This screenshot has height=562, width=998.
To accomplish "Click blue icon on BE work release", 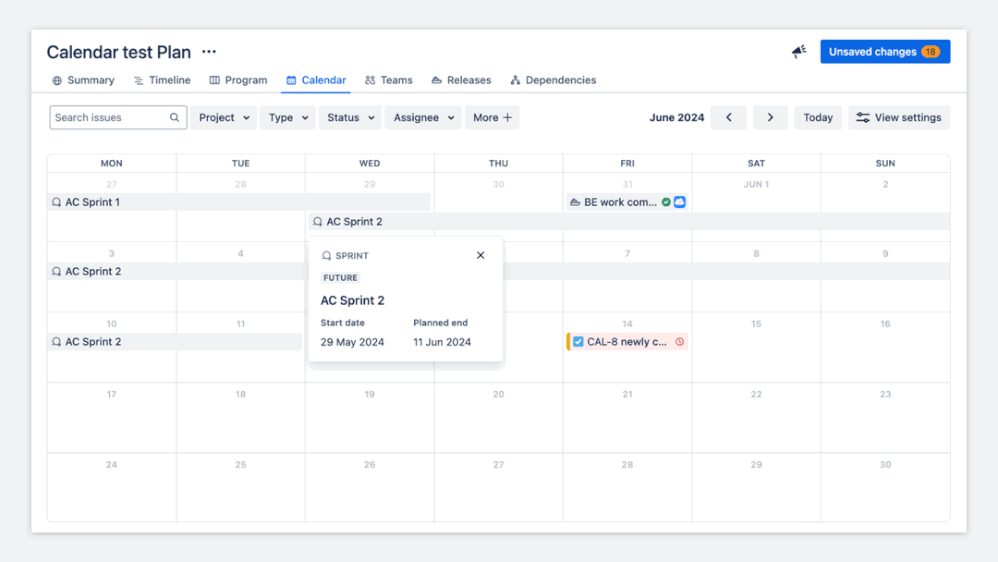I will (x=680, y=202).
